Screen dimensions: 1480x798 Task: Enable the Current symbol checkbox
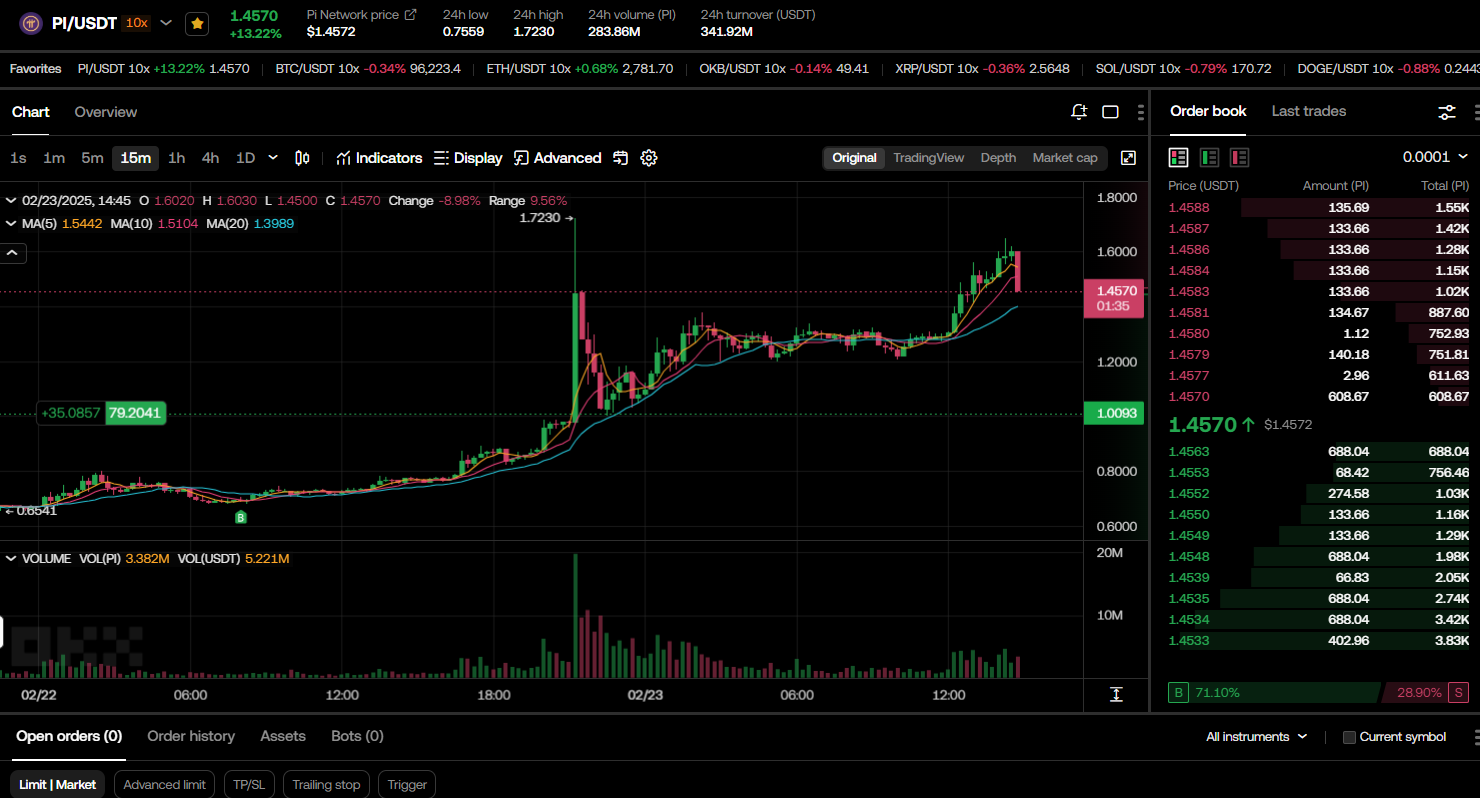point(1349,737)
